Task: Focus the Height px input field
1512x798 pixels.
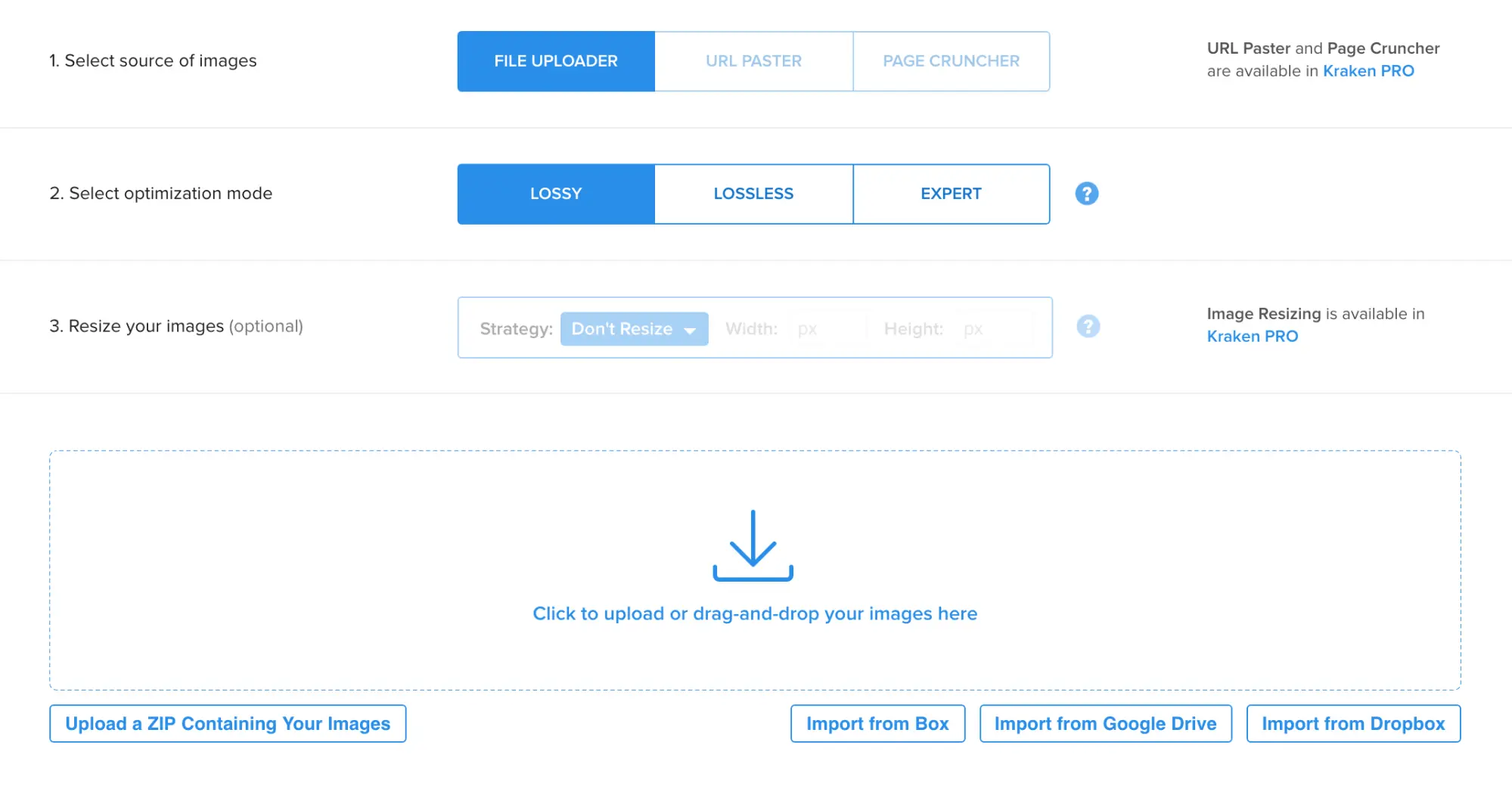Action: click(x=994, y=329)
